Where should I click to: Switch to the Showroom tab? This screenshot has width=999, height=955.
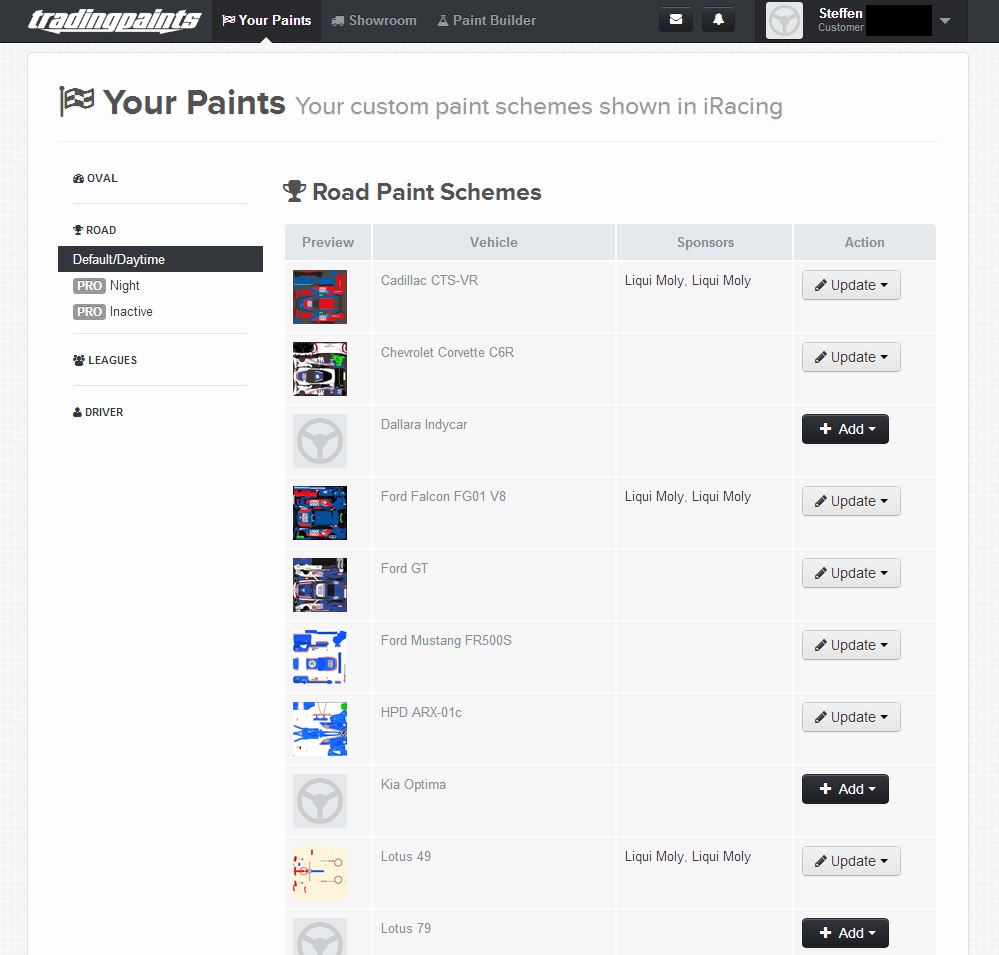pos(374,20)
